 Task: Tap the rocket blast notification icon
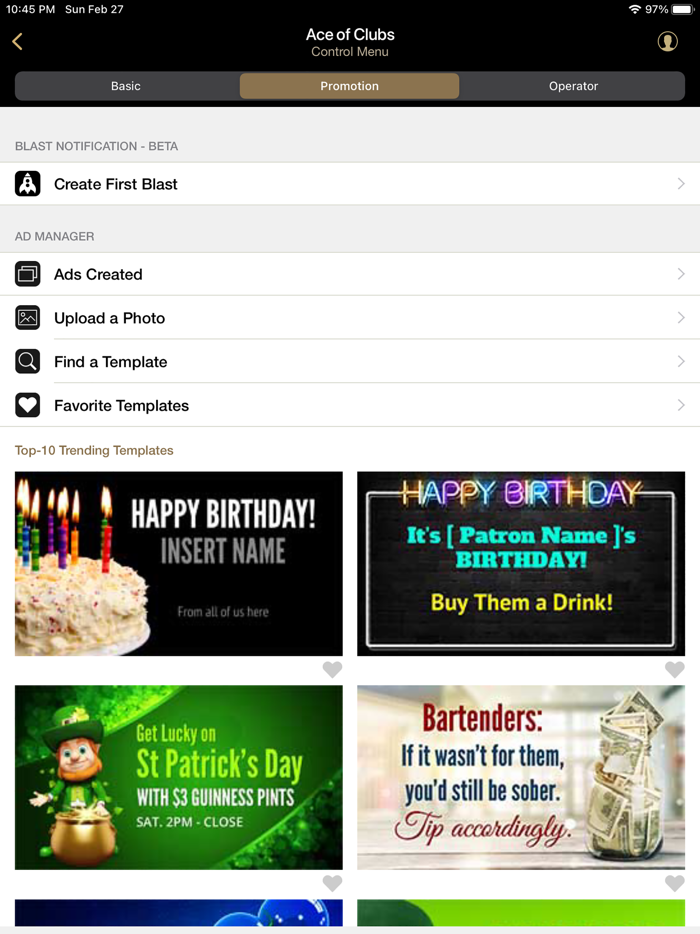(27, 183)
